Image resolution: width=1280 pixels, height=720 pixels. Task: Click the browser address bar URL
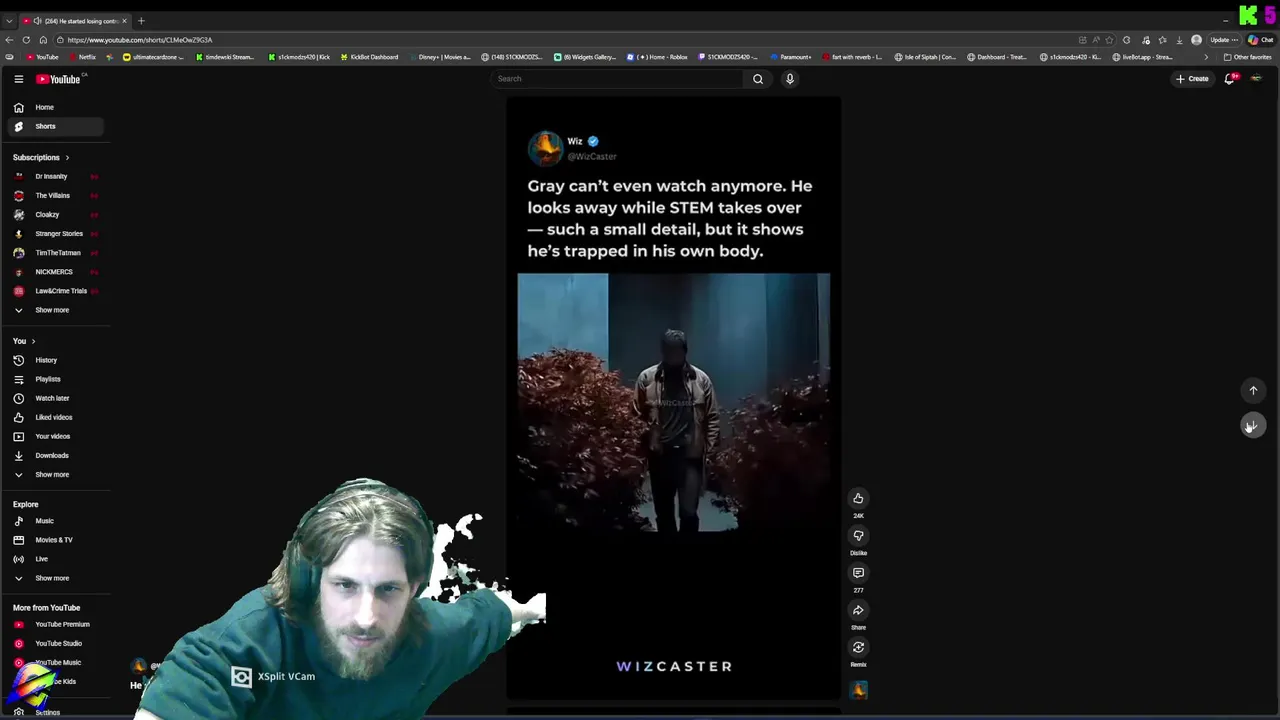140,40
